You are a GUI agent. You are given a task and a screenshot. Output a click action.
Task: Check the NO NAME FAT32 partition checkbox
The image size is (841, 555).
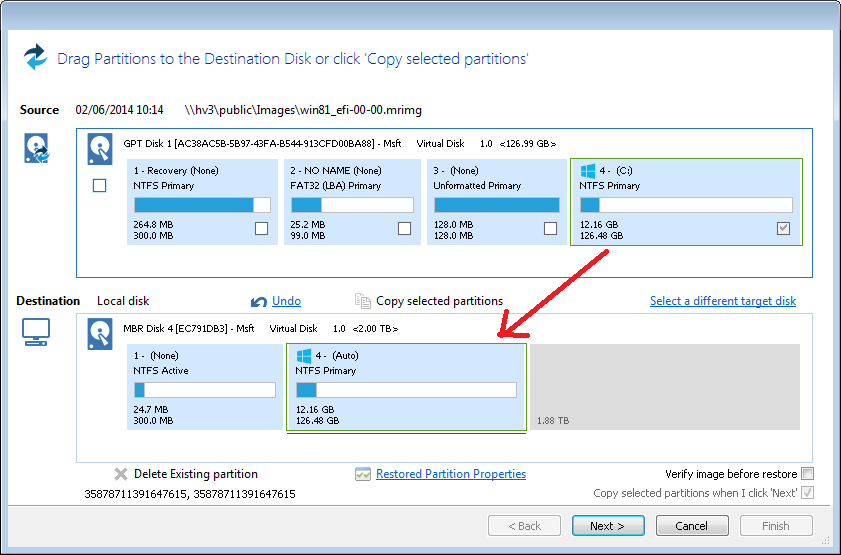coord(404,229)
